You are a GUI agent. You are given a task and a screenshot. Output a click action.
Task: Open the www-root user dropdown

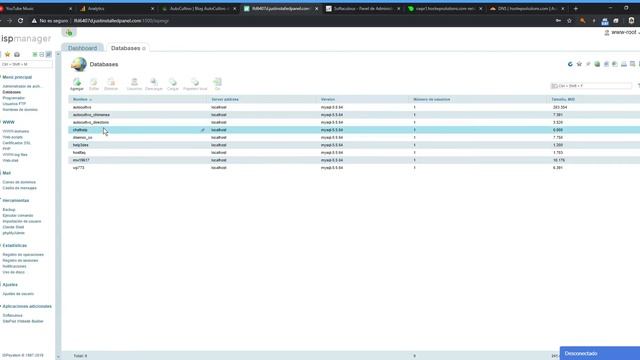(621, 32)
